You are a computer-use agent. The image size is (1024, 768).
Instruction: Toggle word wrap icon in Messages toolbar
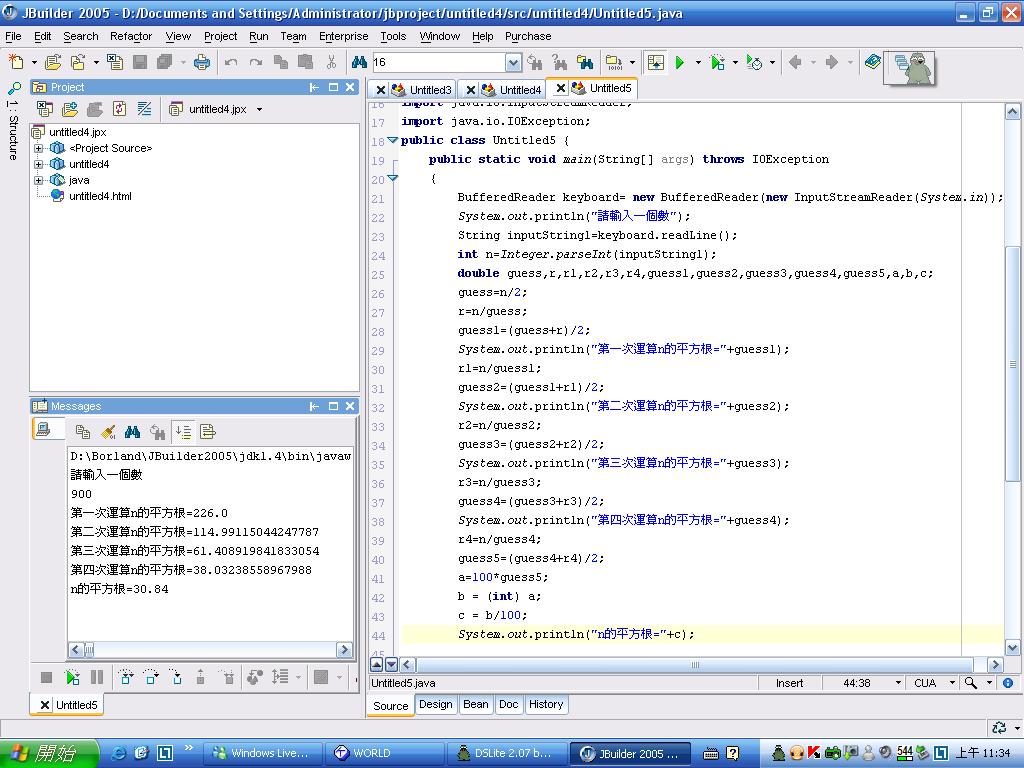[208, 432]
